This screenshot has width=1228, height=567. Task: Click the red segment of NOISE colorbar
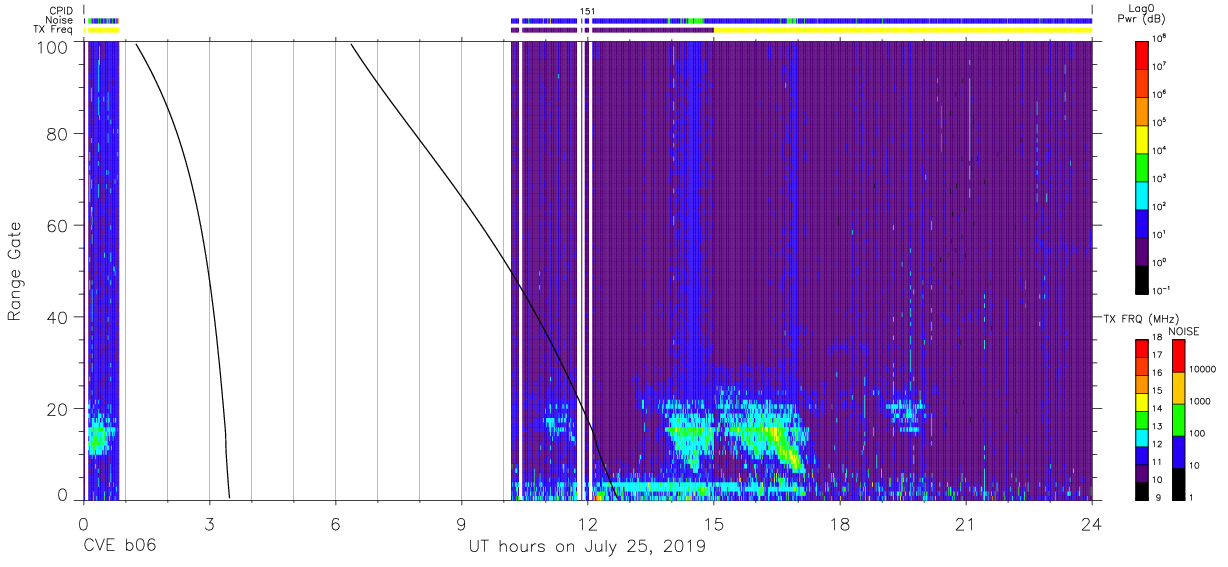pyautogui.click(x=1179, y=356)
